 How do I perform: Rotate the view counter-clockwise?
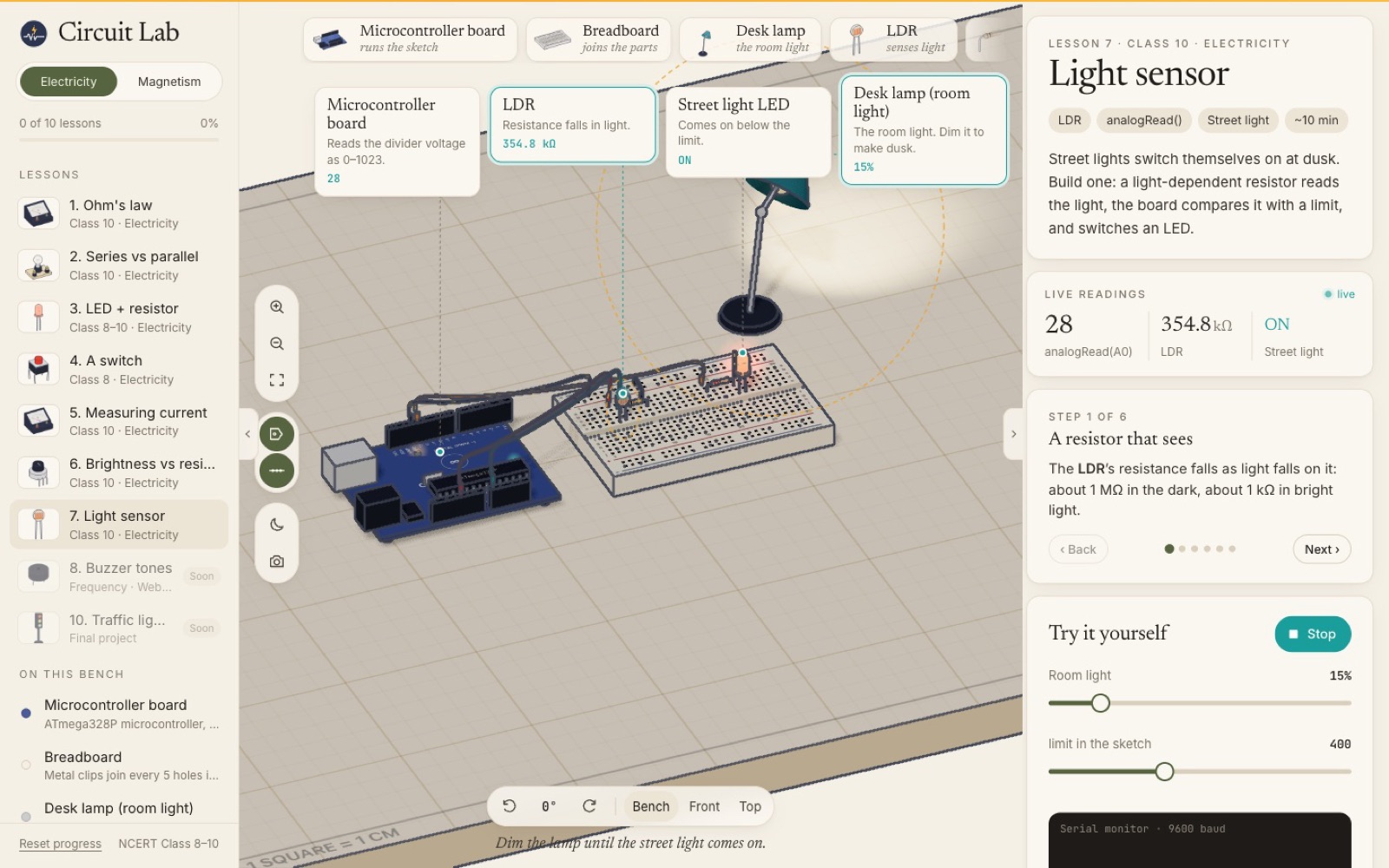pyautogui.click(x=510, y=806)
